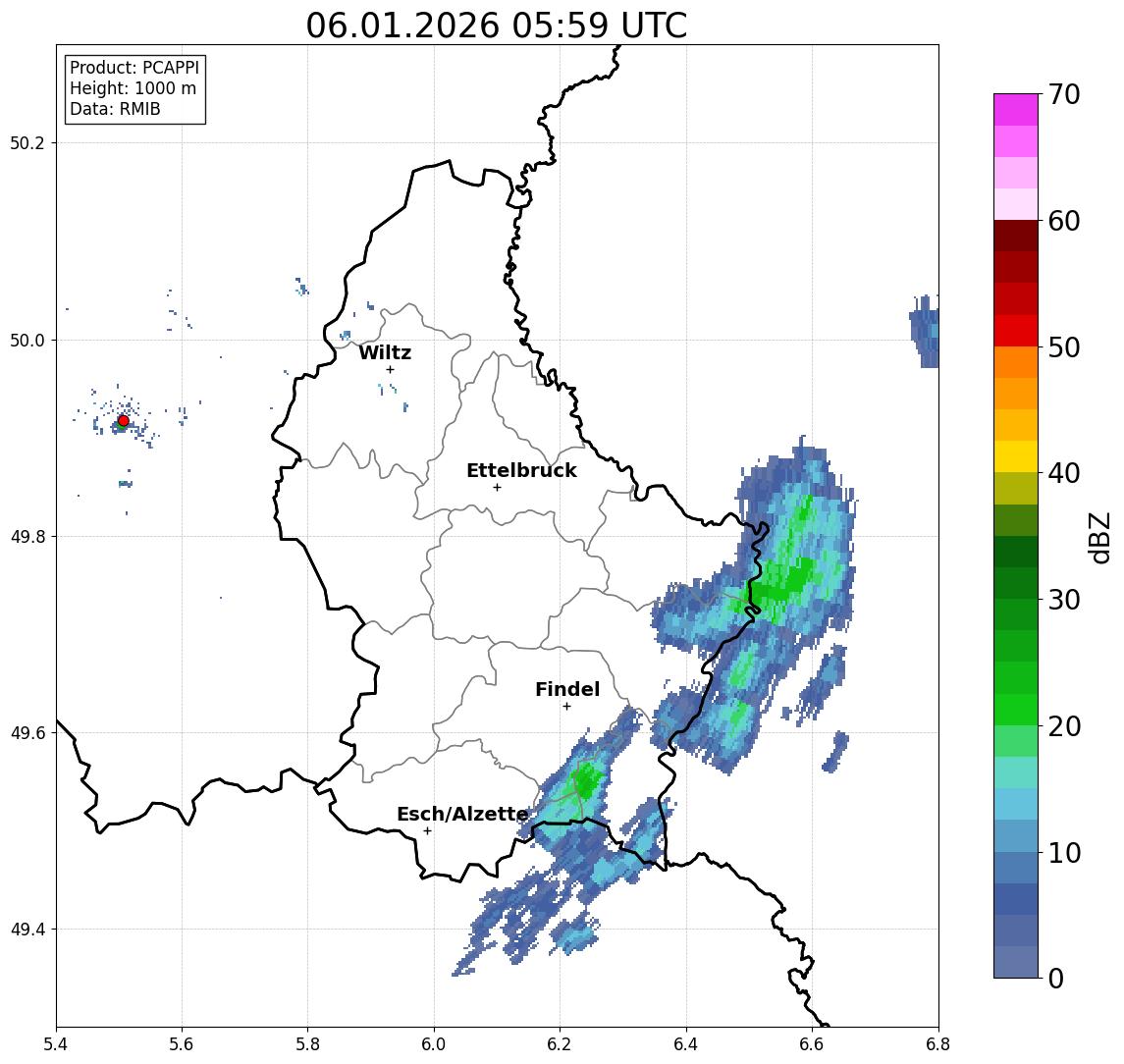This screenshot has height=1064, width=1124.
Task: Click the radar echo at the map's right edge
Action: pos(925,331)
